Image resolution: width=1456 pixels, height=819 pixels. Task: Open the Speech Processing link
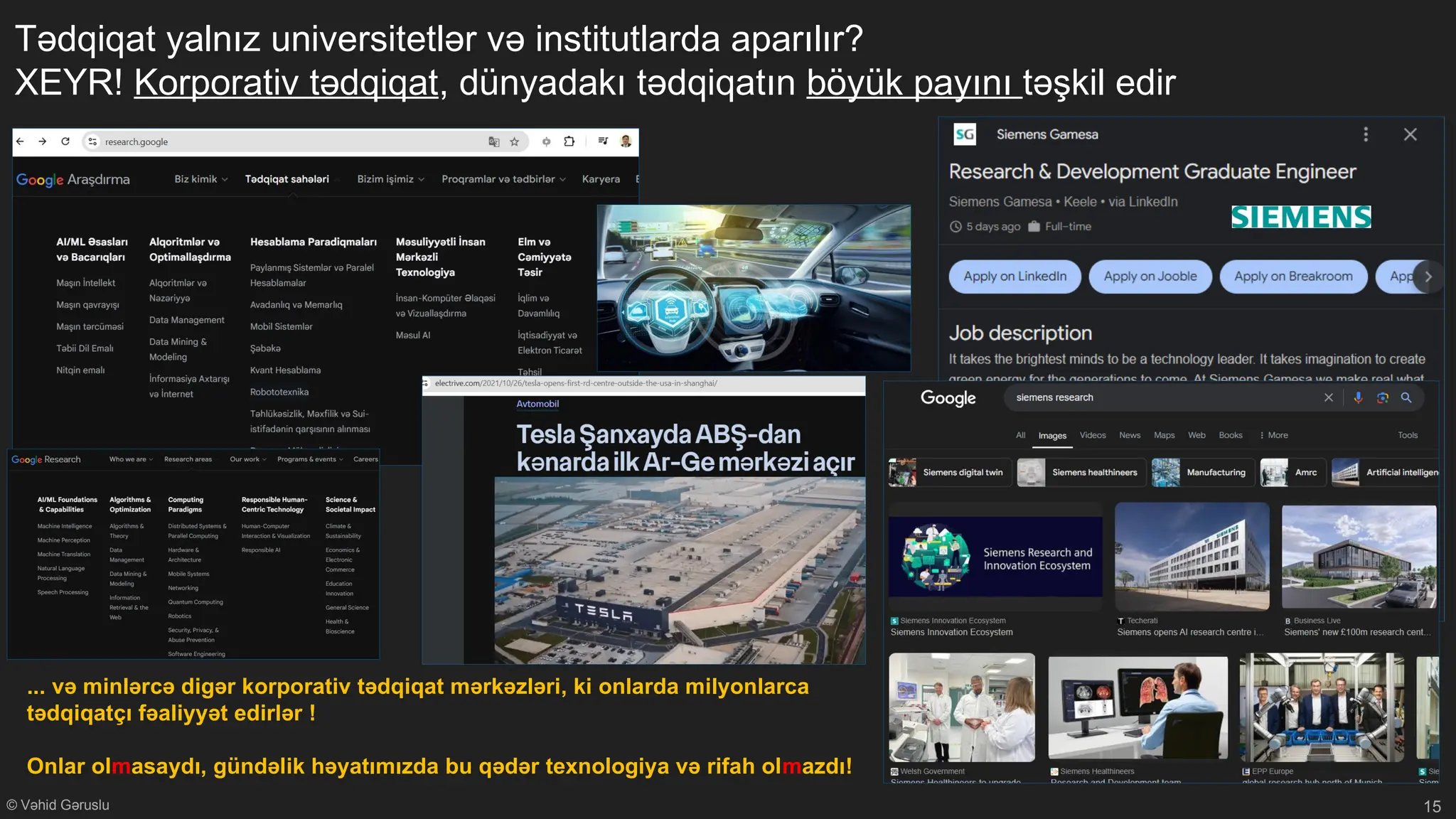coord(63,592)
